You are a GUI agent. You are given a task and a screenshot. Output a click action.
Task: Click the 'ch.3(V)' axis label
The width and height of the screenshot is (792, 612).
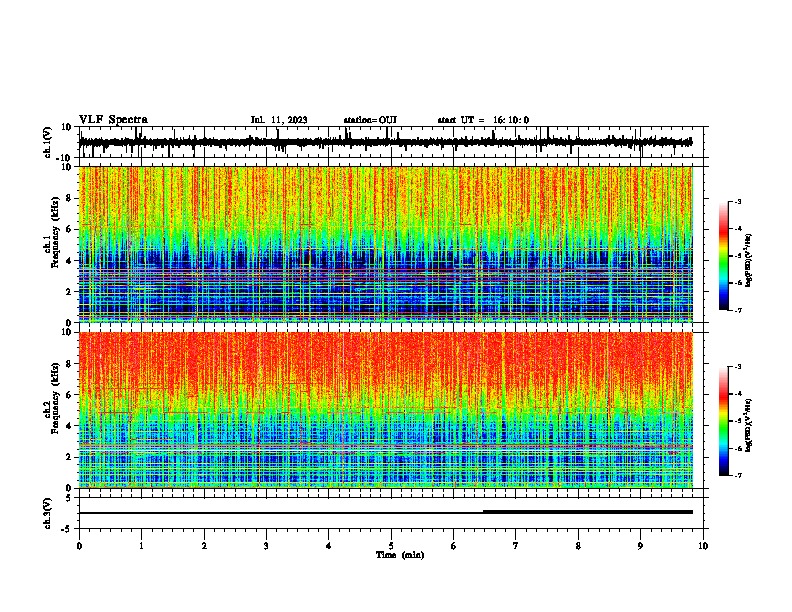(48, 513)
